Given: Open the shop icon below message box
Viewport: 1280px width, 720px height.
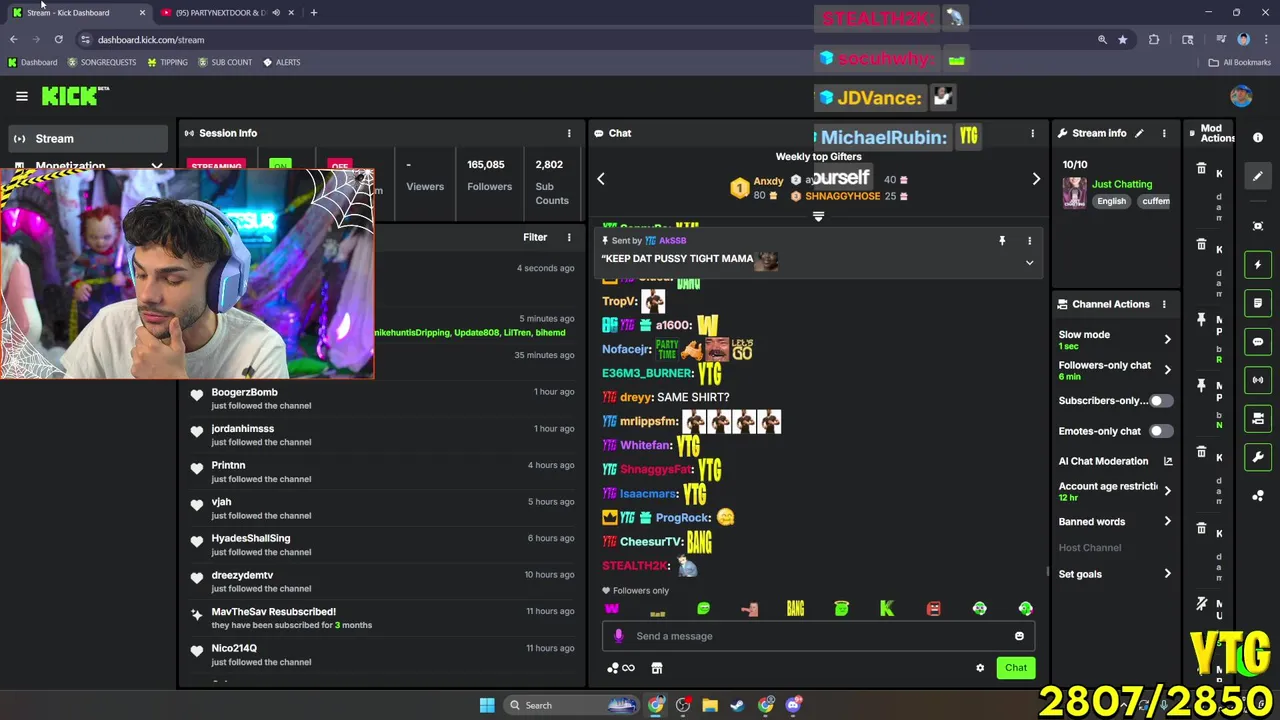Looking at the screenshot, I should [657, 668].
